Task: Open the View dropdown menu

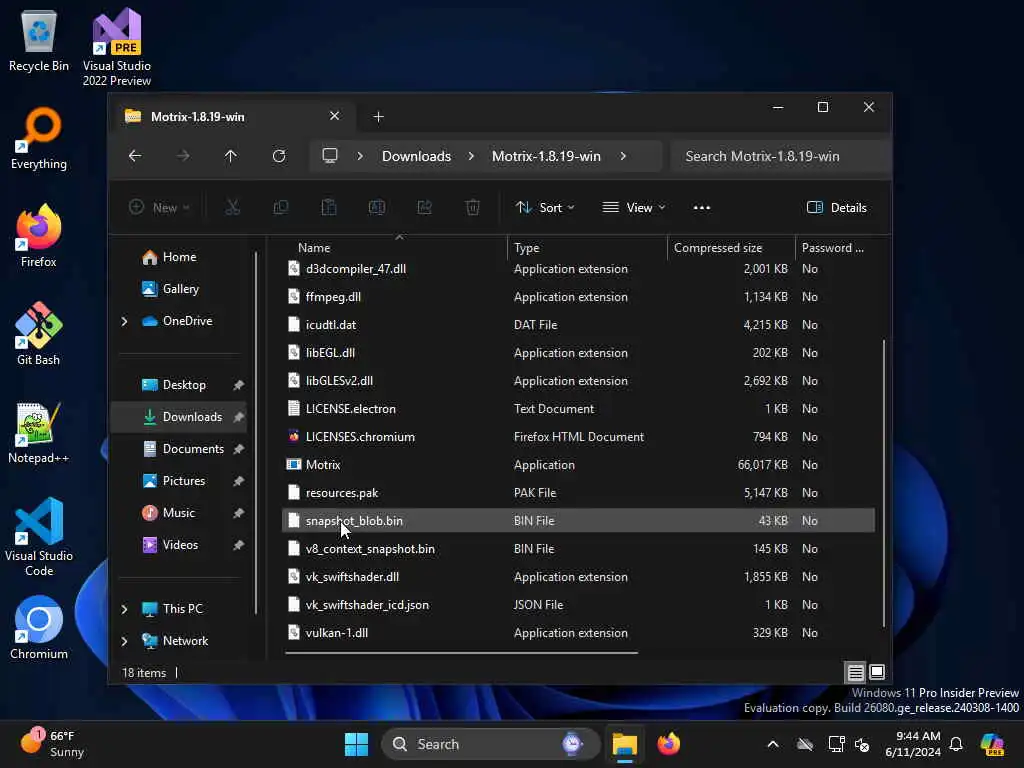Action: coord(633,208)
